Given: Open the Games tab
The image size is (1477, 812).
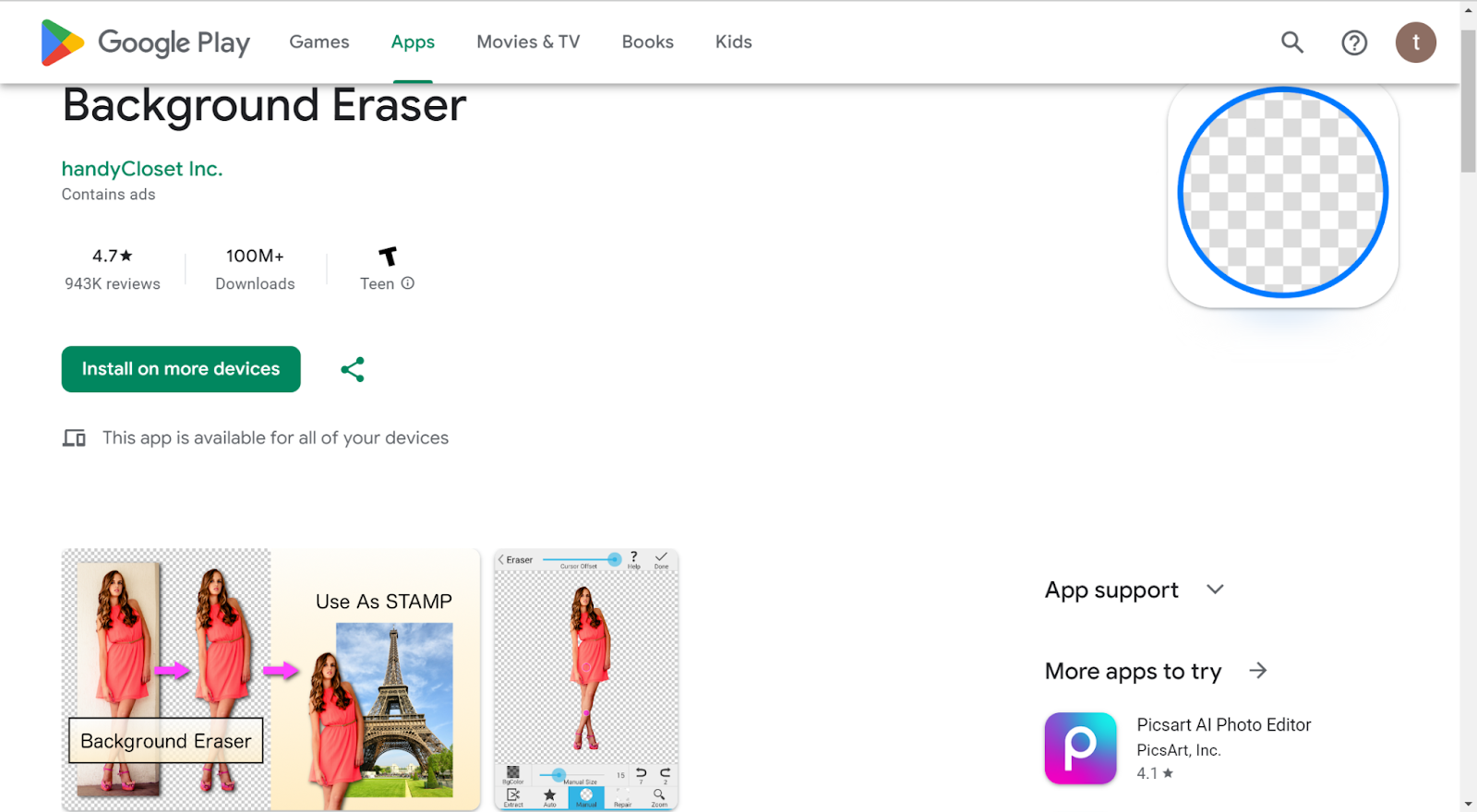Looking at the screenshot, I should tap(319, 42).
